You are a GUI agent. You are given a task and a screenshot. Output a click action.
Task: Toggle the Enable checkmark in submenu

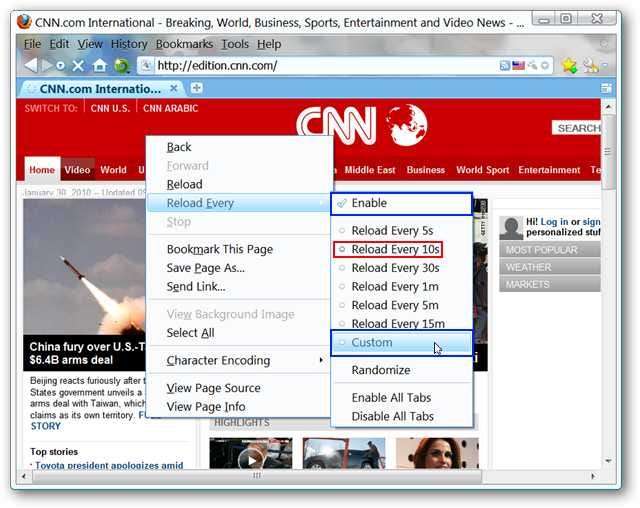tap(402, 203)
